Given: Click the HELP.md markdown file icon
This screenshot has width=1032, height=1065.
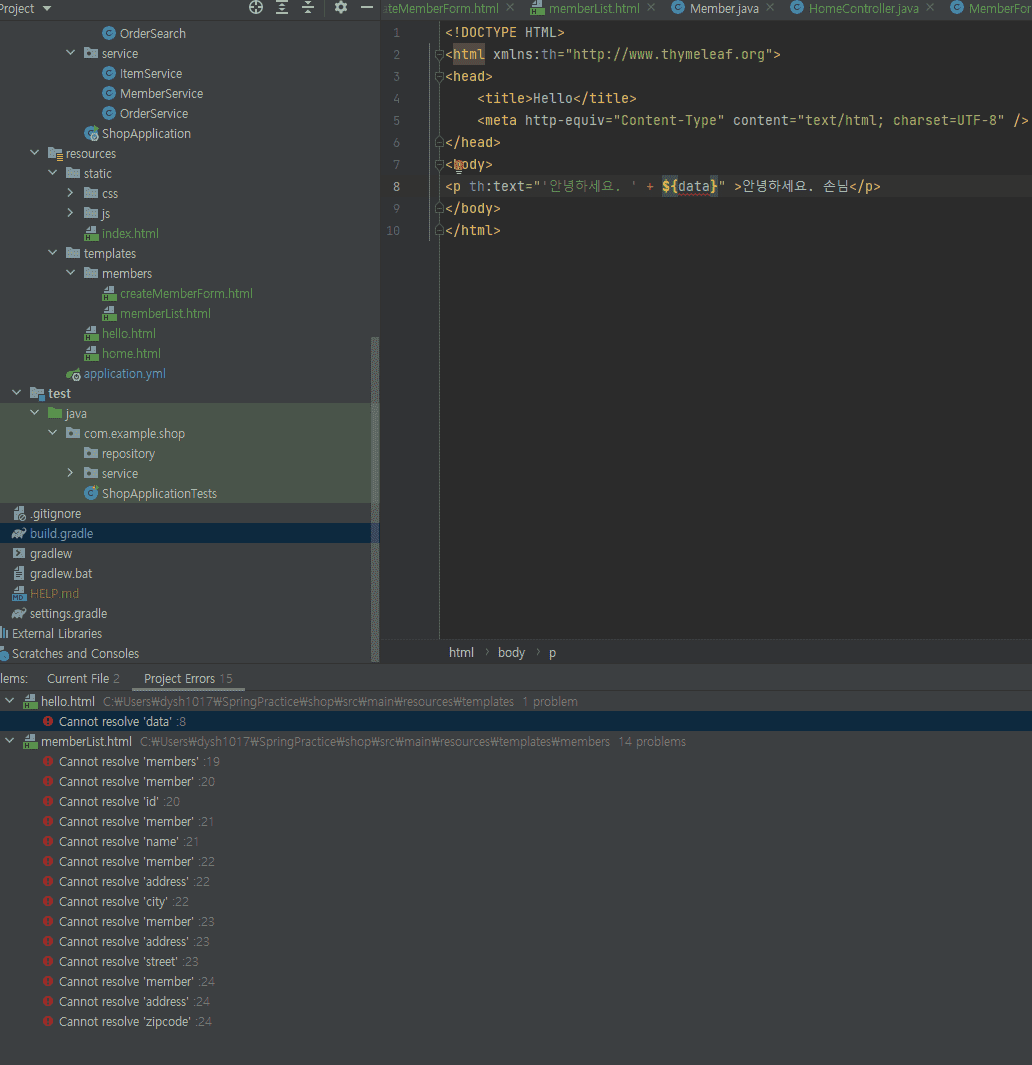Looking at the screenshot, I should (19, 594).
